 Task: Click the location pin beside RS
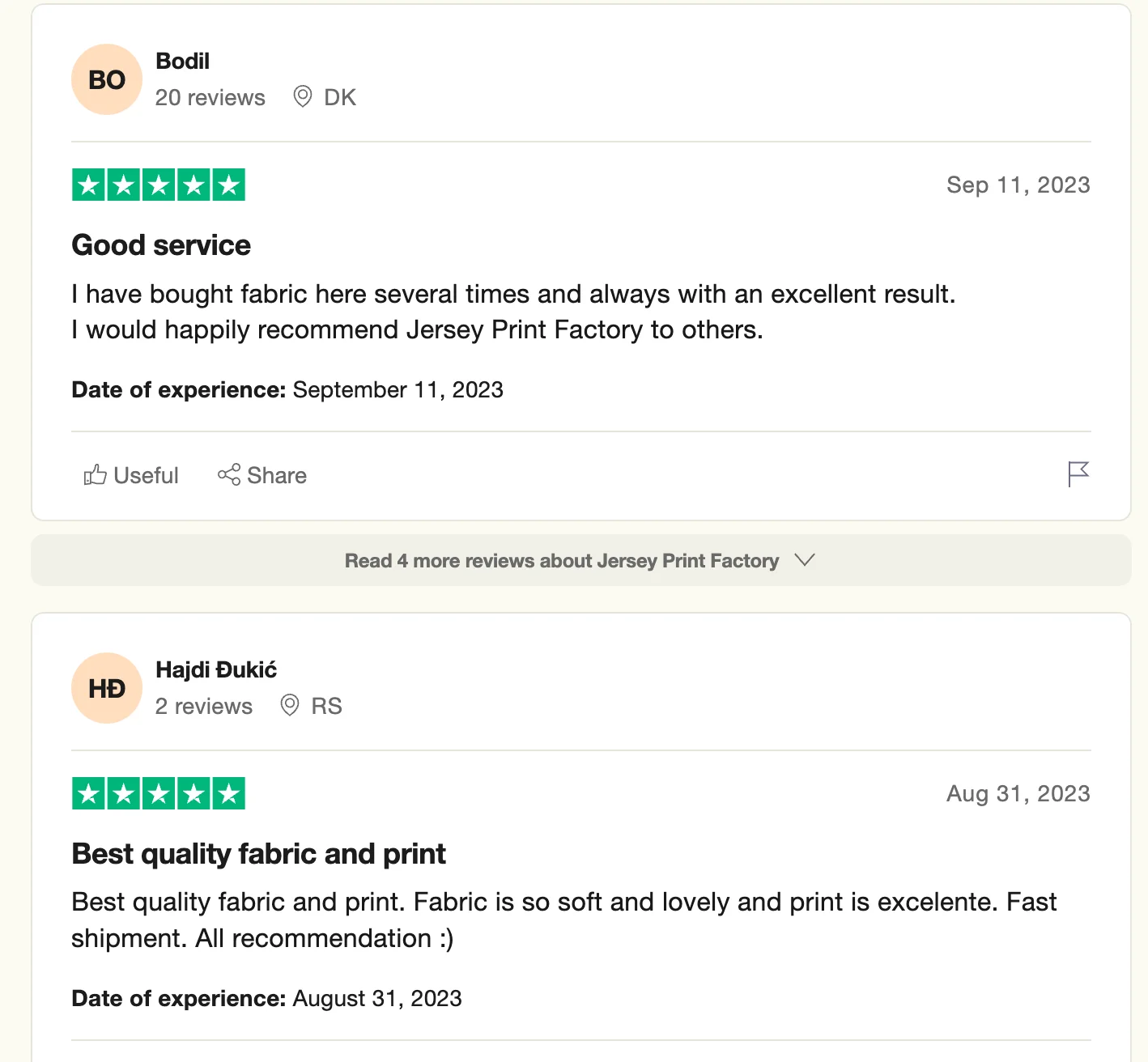pyautogui.click(x=290, y=706)
